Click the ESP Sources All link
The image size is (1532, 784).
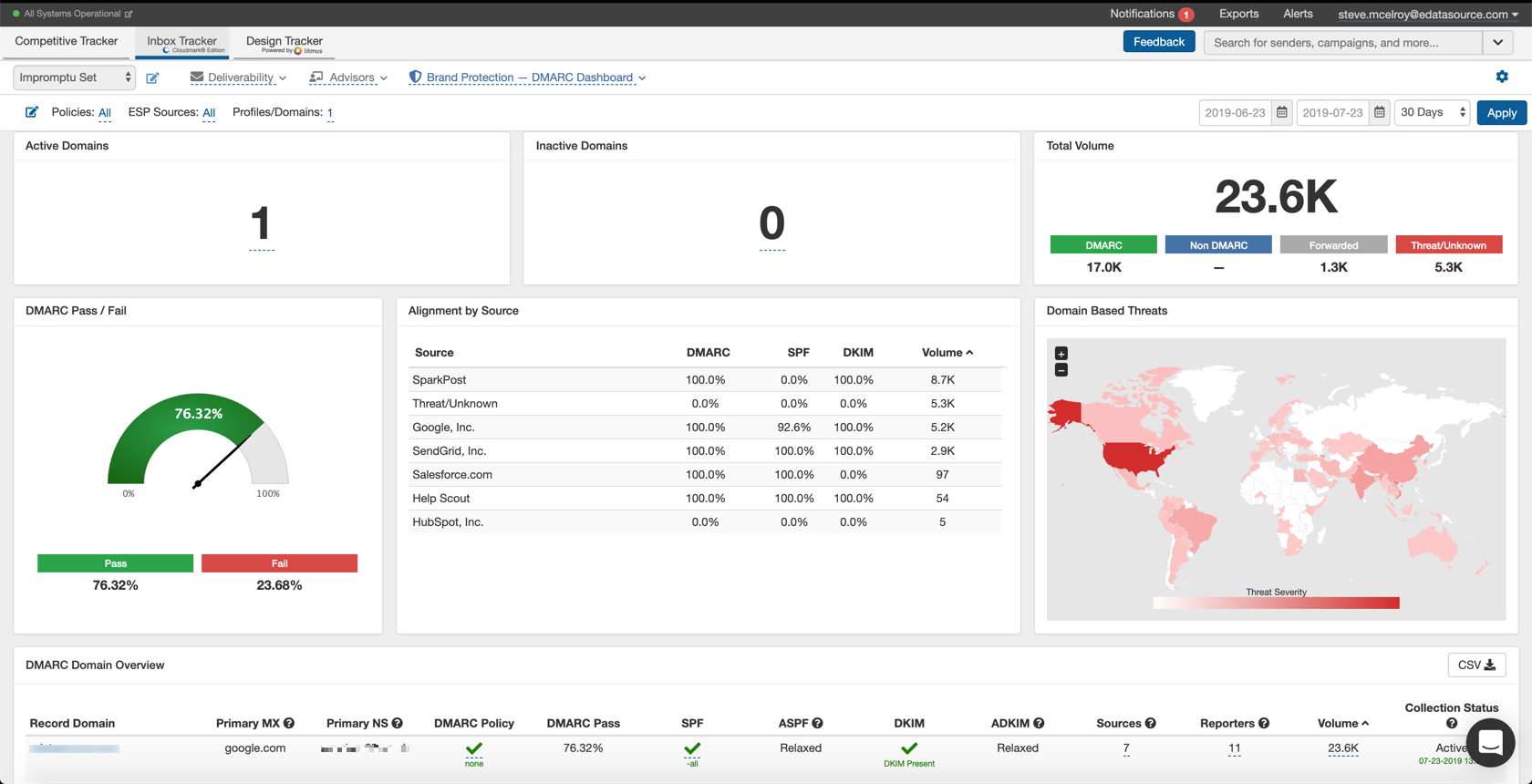(209, 113)
